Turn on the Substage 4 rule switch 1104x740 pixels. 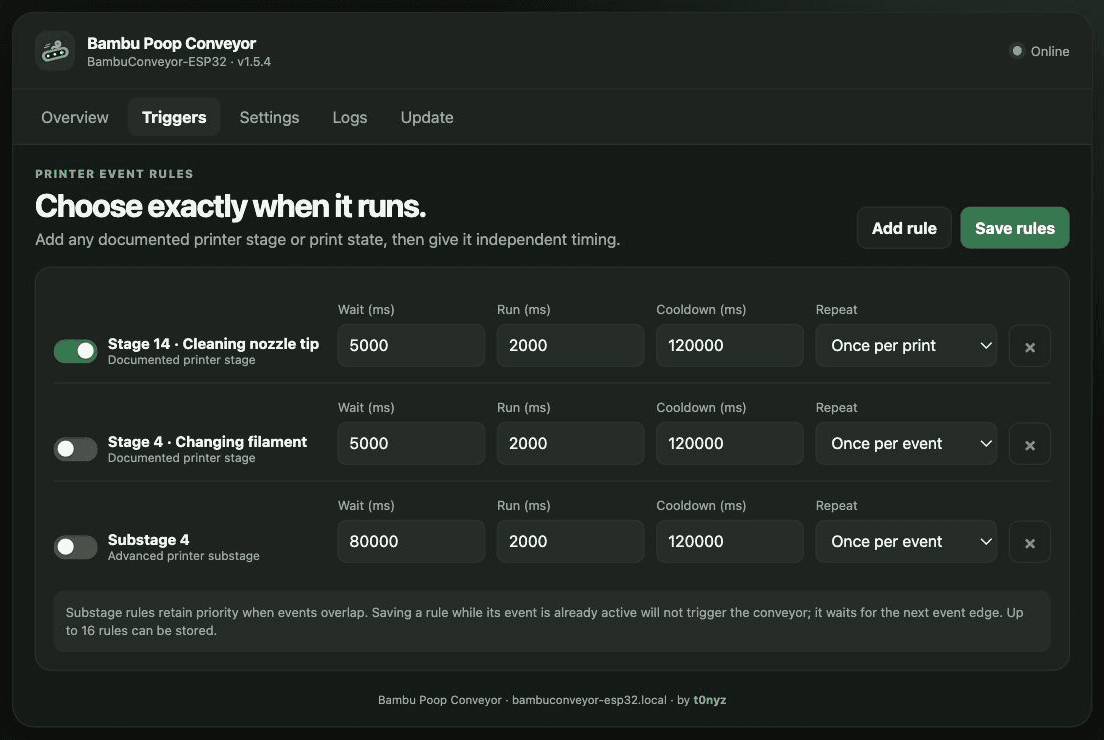tap(75, 546)
